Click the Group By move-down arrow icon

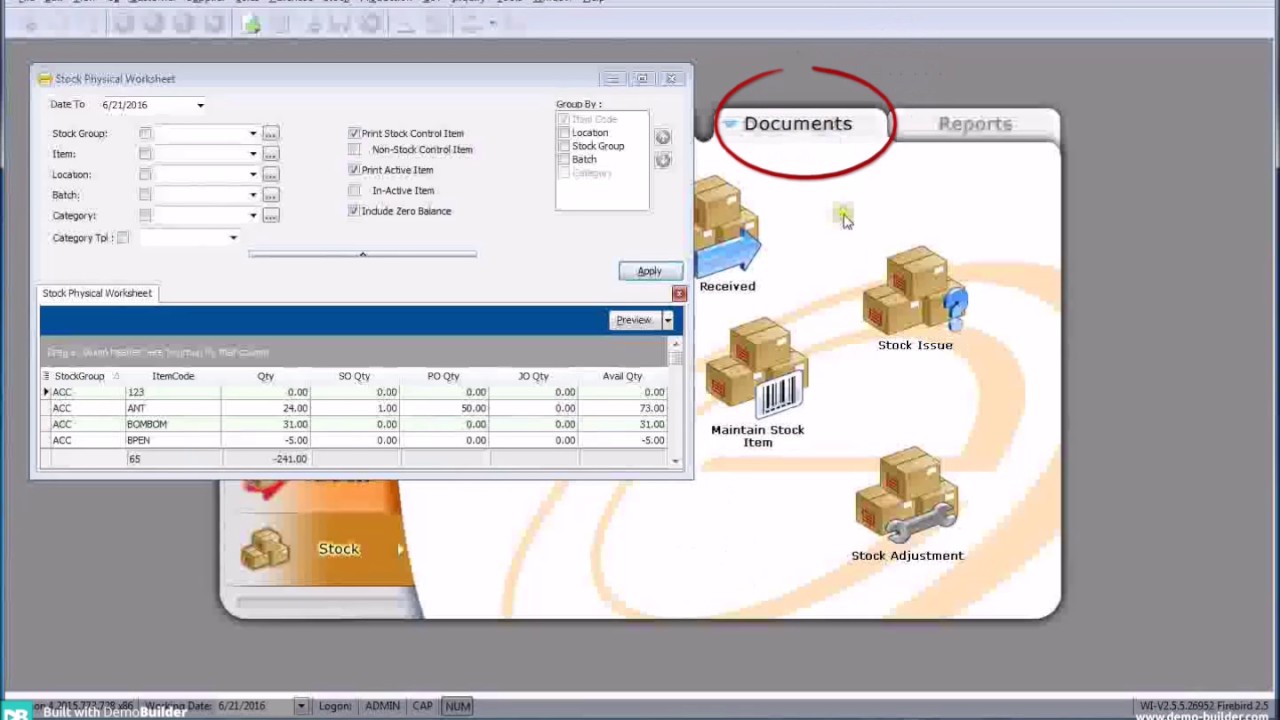click(x=662, y=161)
